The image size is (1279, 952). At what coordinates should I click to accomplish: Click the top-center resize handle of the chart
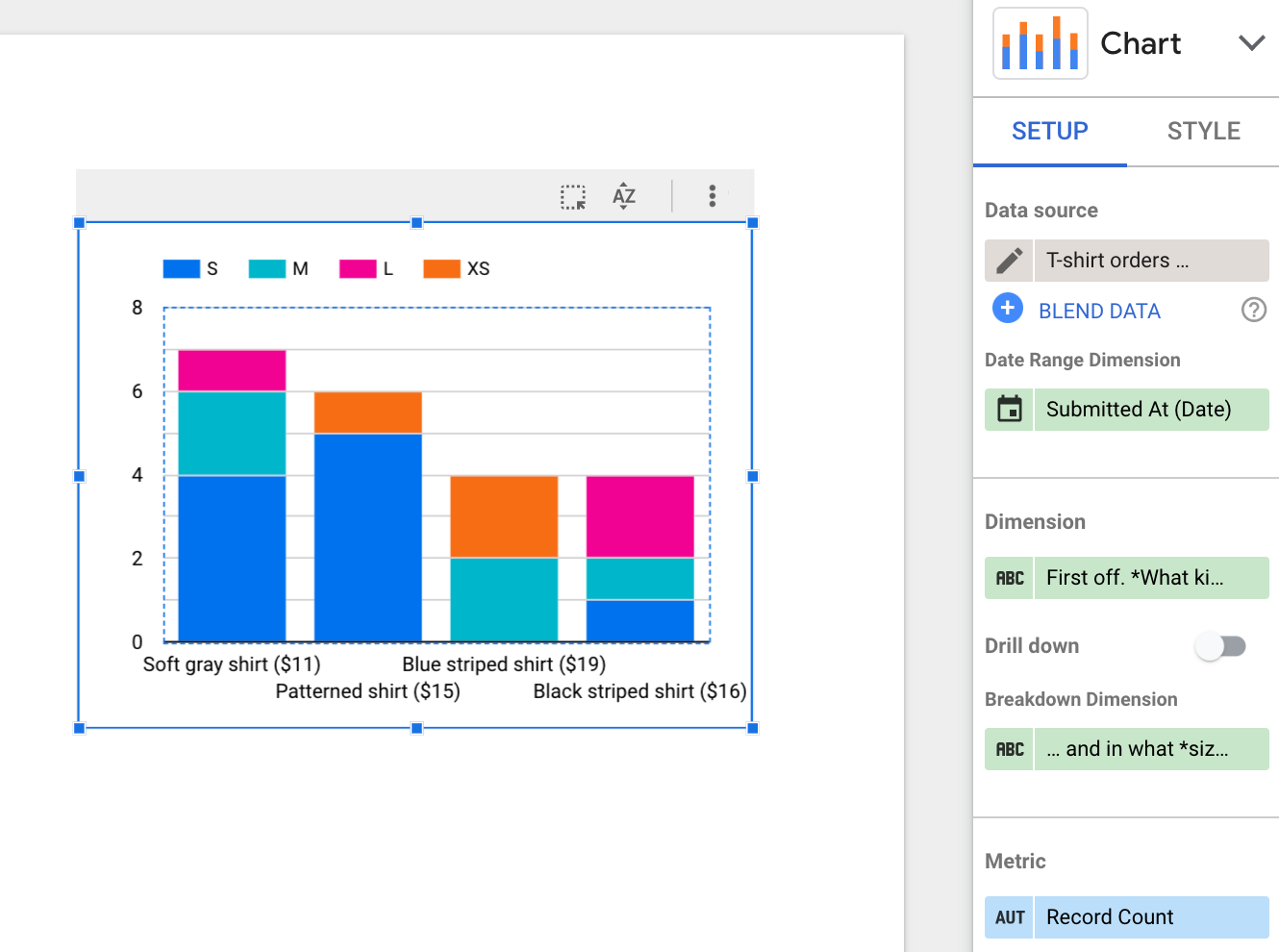point(416,223)
